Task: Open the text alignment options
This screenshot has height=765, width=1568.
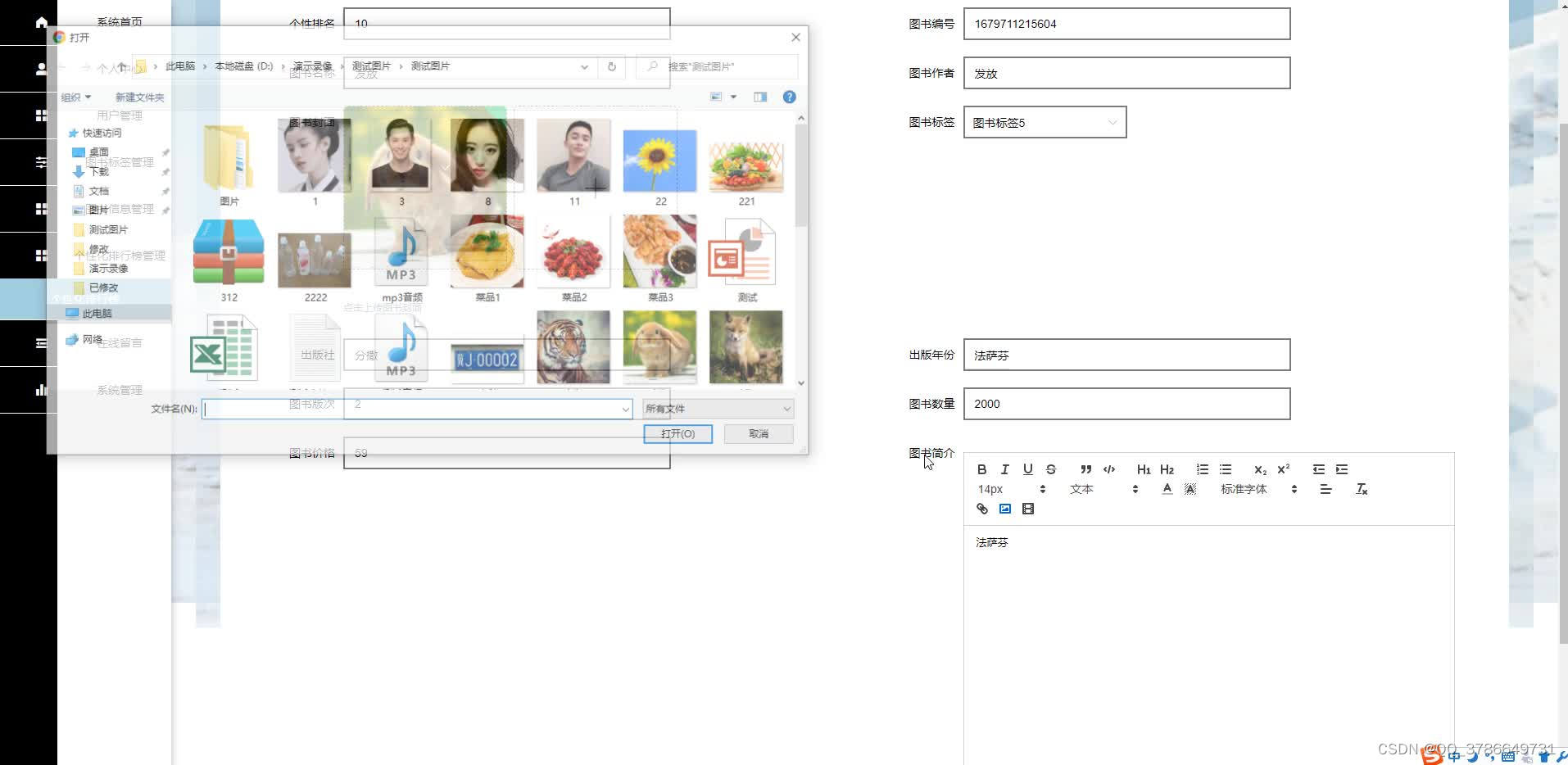Action: (1326, 489)
